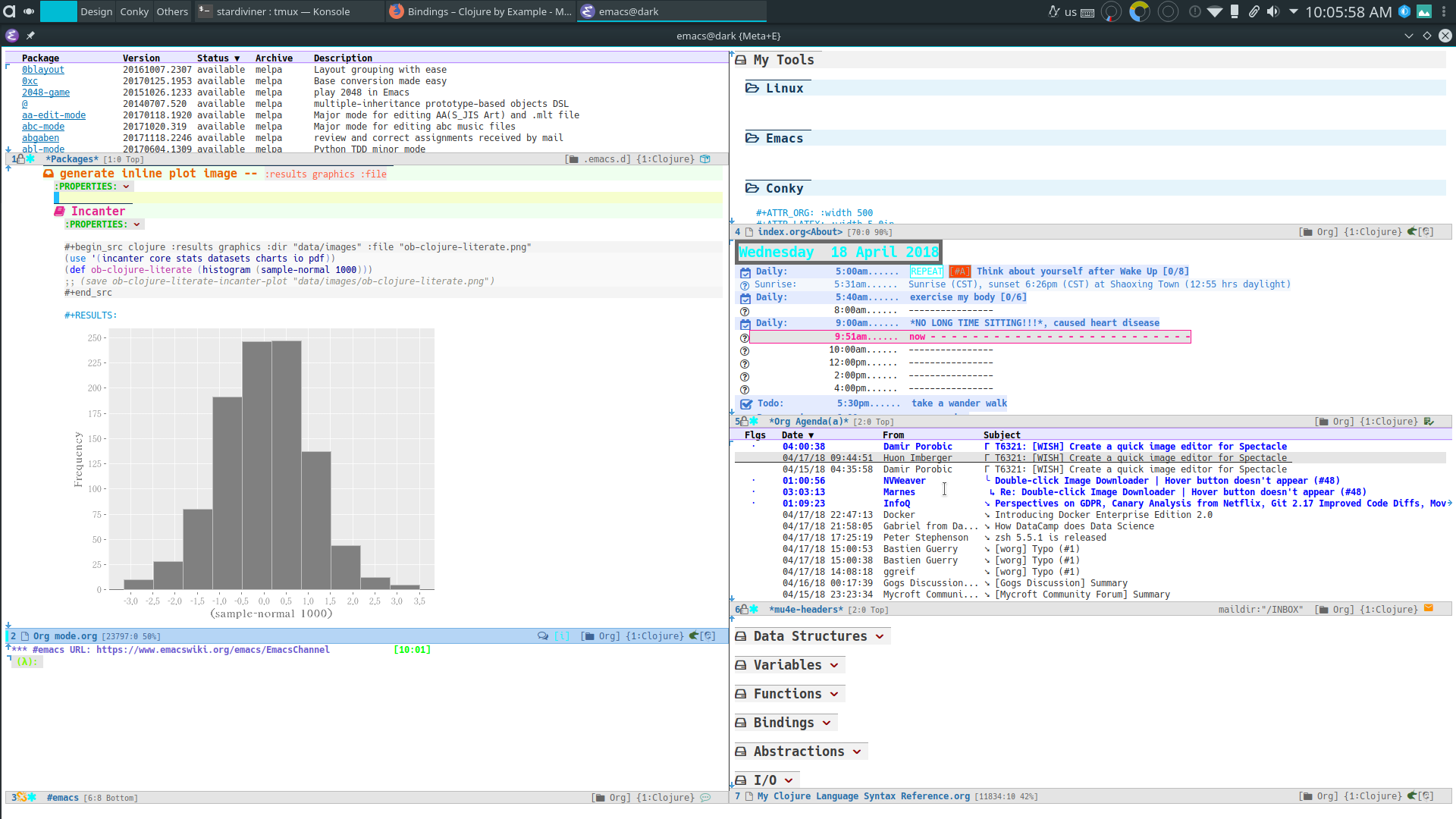The image size is (1456, 819).
Task: Open Introducing Docker Enterprise Edition 2.0 message
Action: (1103, 515)
